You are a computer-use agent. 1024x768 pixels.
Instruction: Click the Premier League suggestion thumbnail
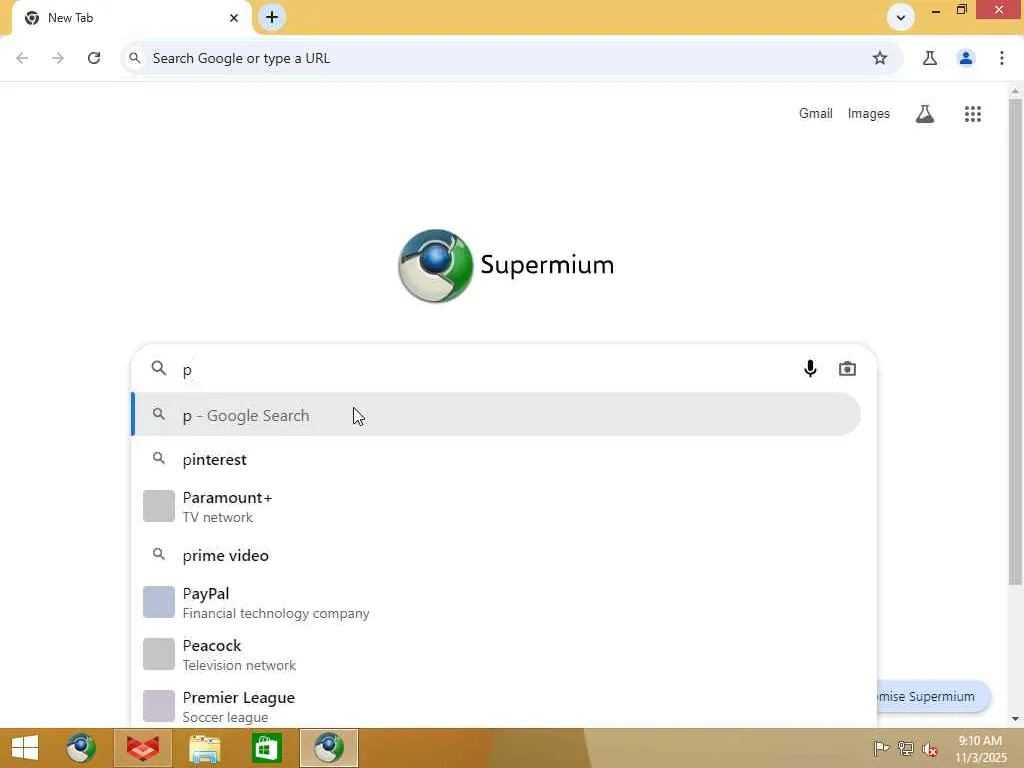(x=159, y=706)
